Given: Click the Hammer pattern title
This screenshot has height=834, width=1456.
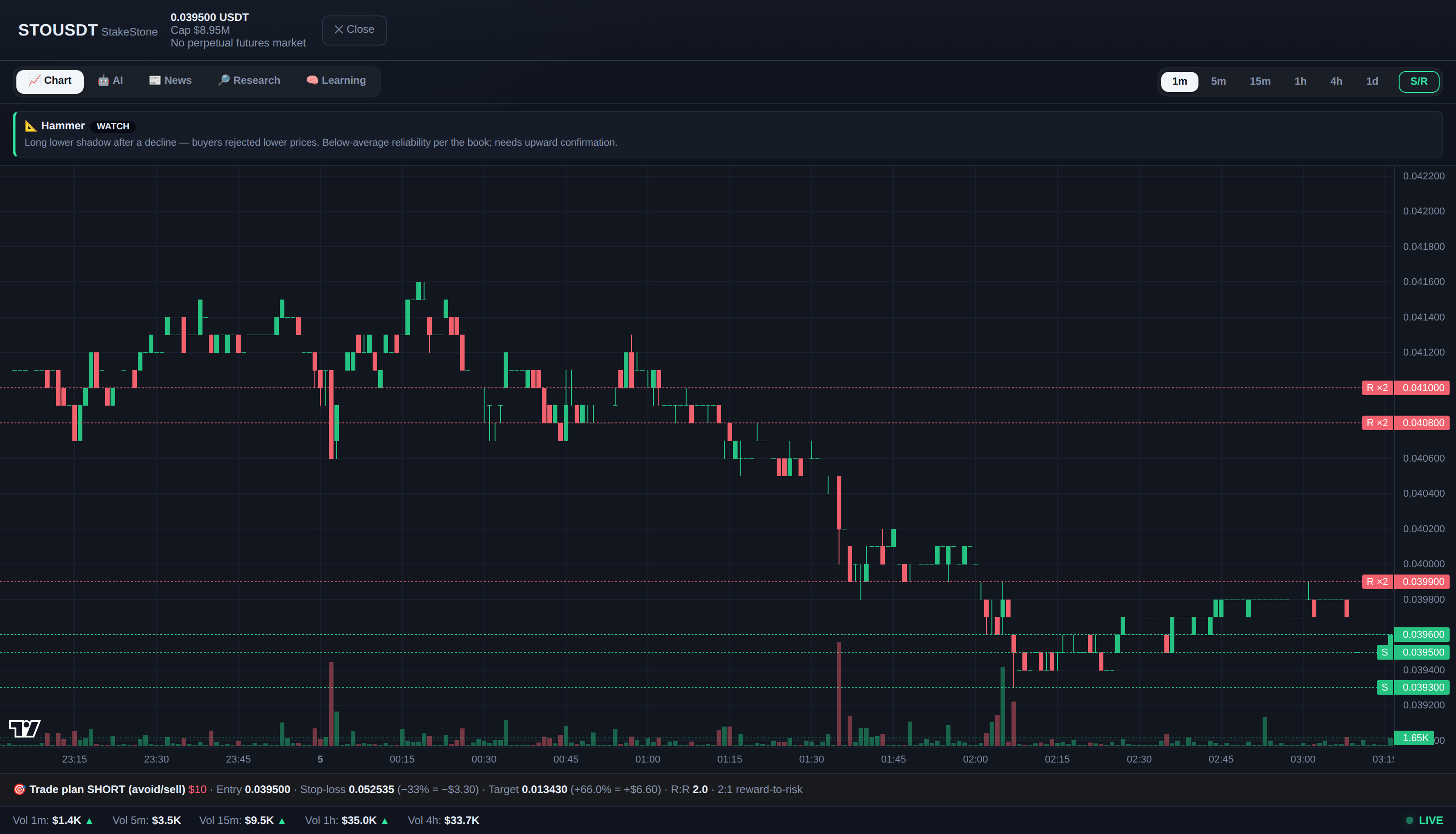Looking at the screenshot, I should 63,126.
